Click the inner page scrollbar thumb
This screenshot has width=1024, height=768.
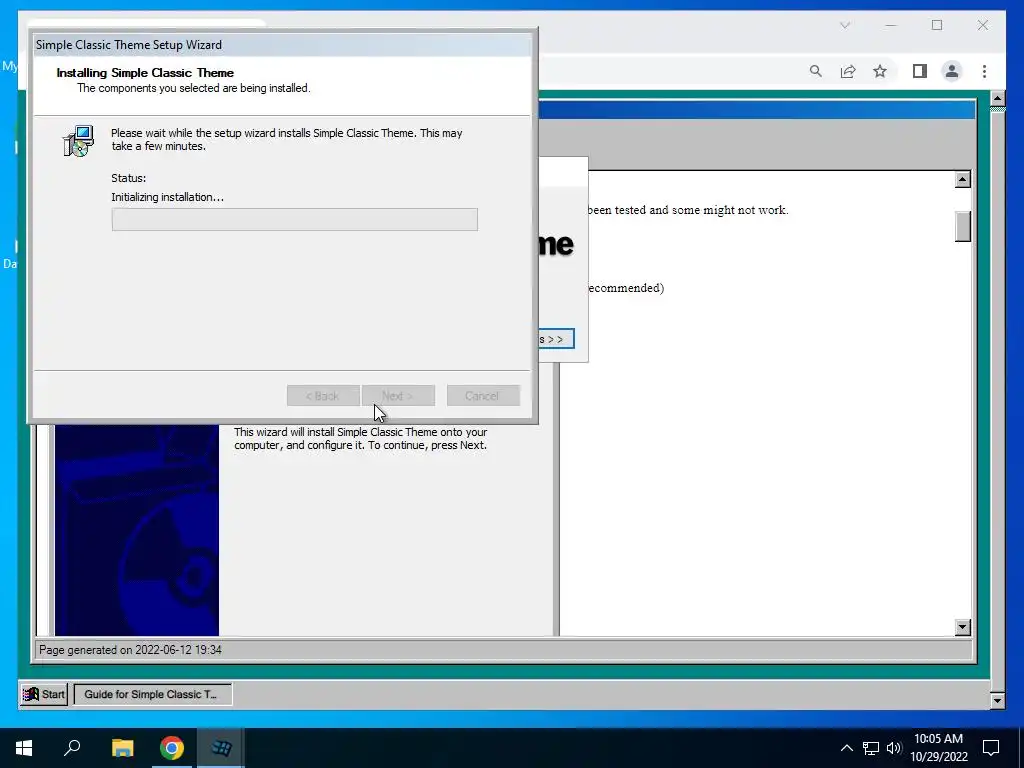[963, 226]
